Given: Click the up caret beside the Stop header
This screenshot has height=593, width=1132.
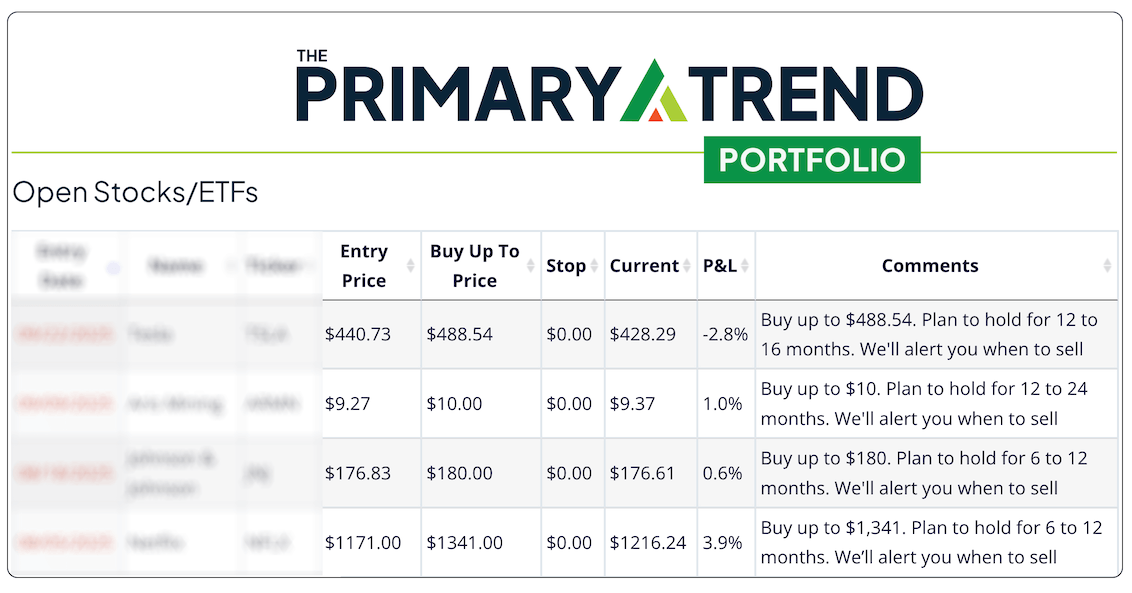Looking at the screenshot, I should (596, 262).
